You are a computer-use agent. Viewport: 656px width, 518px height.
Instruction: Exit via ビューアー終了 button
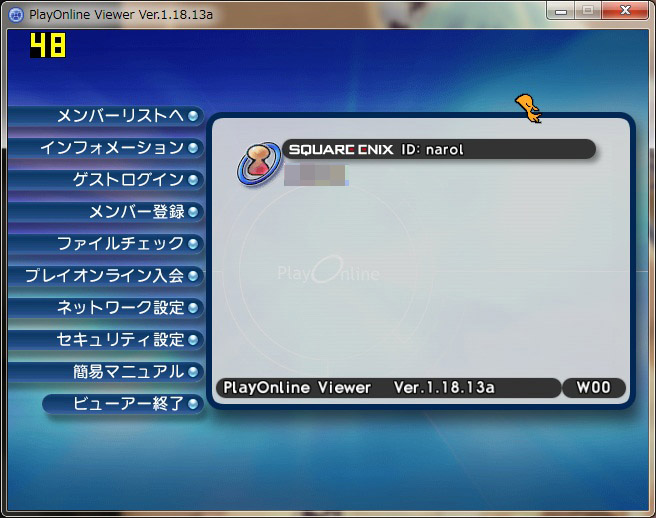pos(123,404)
